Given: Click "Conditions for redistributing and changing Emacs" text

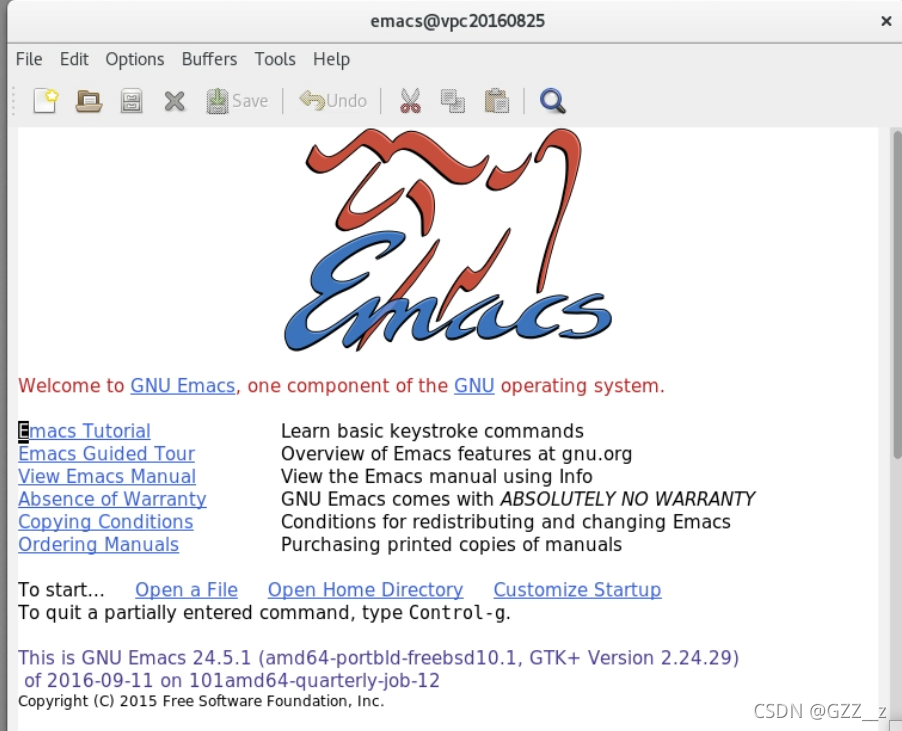Looking at the screenshot, I should pyautogui.click(x=506, y=522).
